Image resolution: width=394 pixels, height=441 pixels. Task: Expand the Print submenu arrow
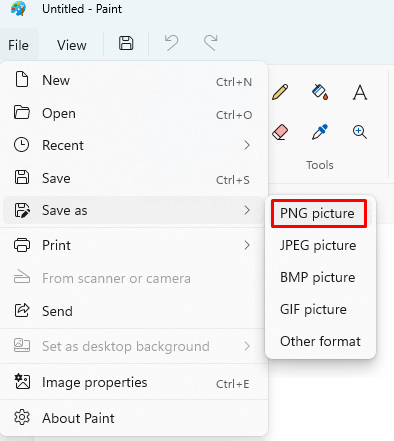point(247,245)
